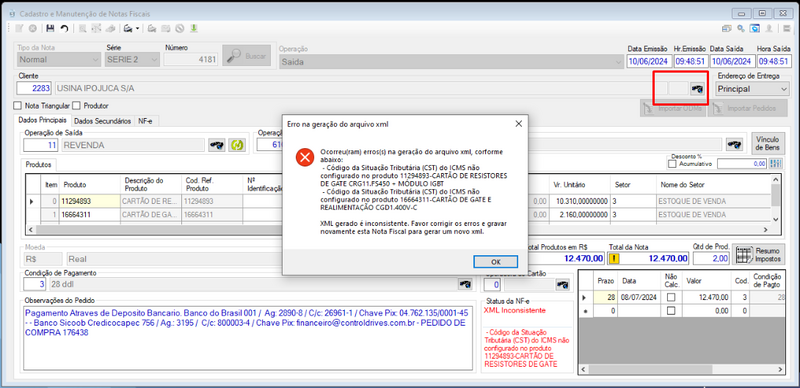Click the user silhouette icon in top-right toolbar
Viewport: 800px width, 388px height.
click(x=768, y=29)
